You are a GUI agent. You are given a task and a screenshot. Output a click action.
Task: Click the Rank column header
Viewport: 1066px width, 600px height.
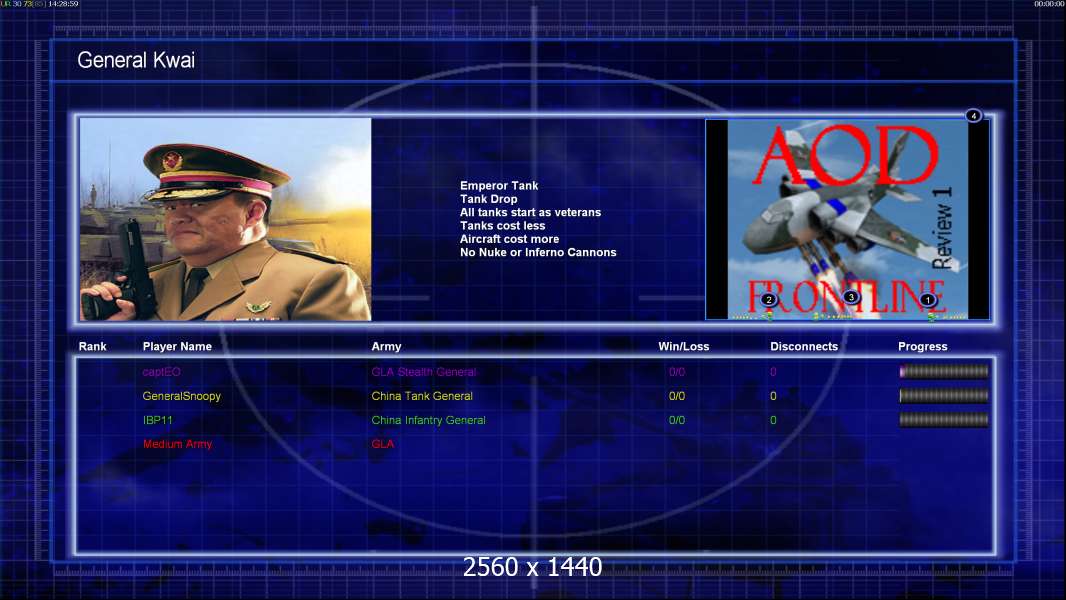tap(92, 347)
